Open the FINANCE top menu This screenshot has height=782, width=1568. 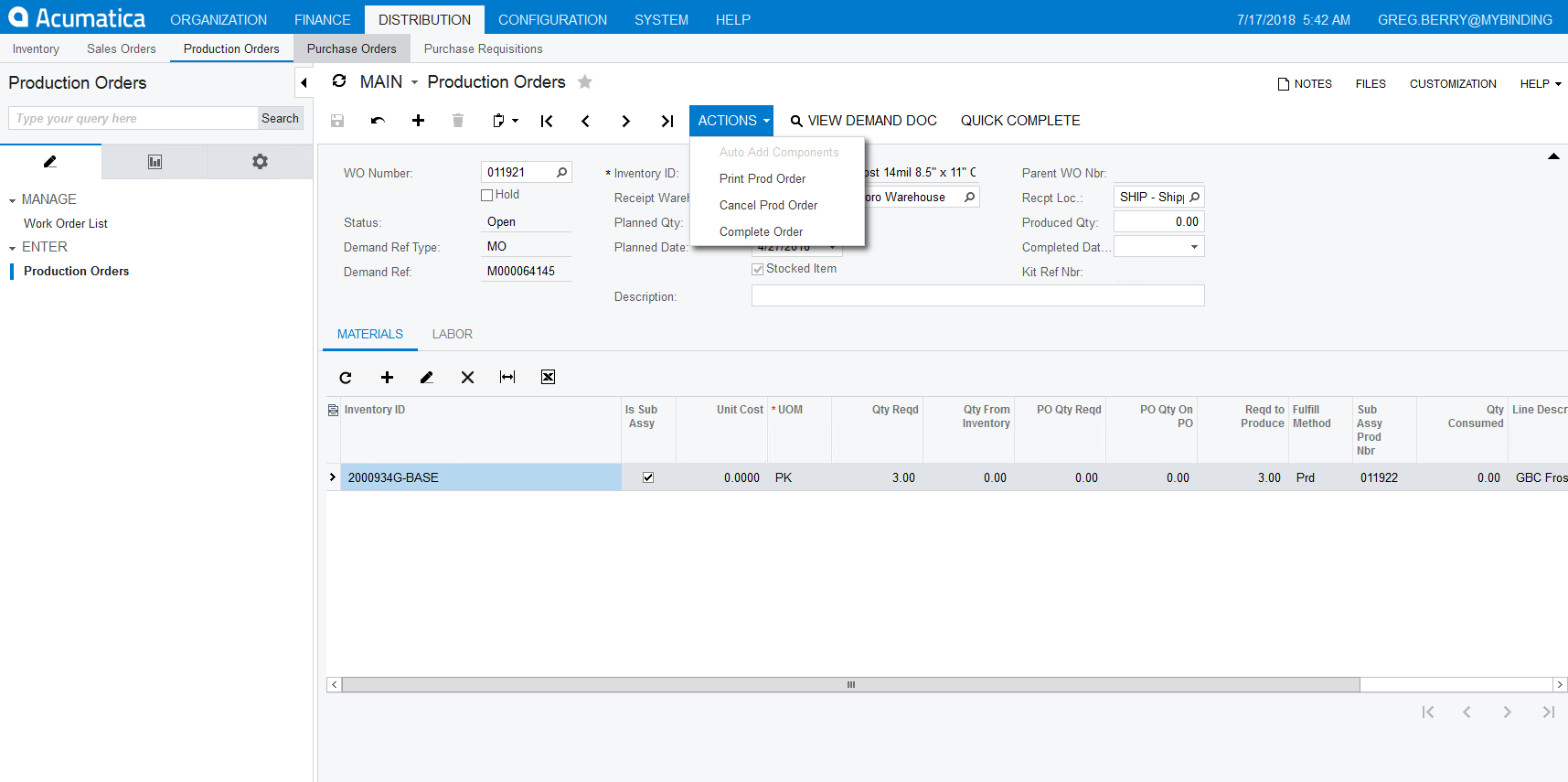(x=322, y=19)
